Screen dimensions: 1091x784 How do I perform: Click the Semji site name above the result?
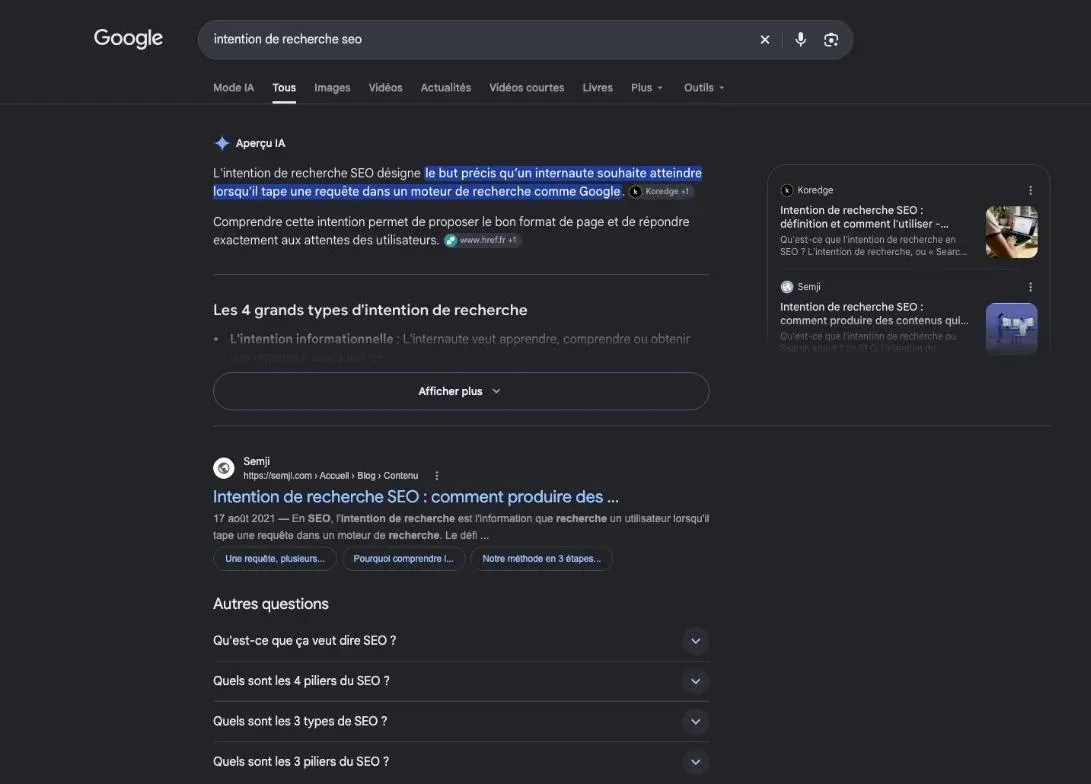[x=256, y=461]
